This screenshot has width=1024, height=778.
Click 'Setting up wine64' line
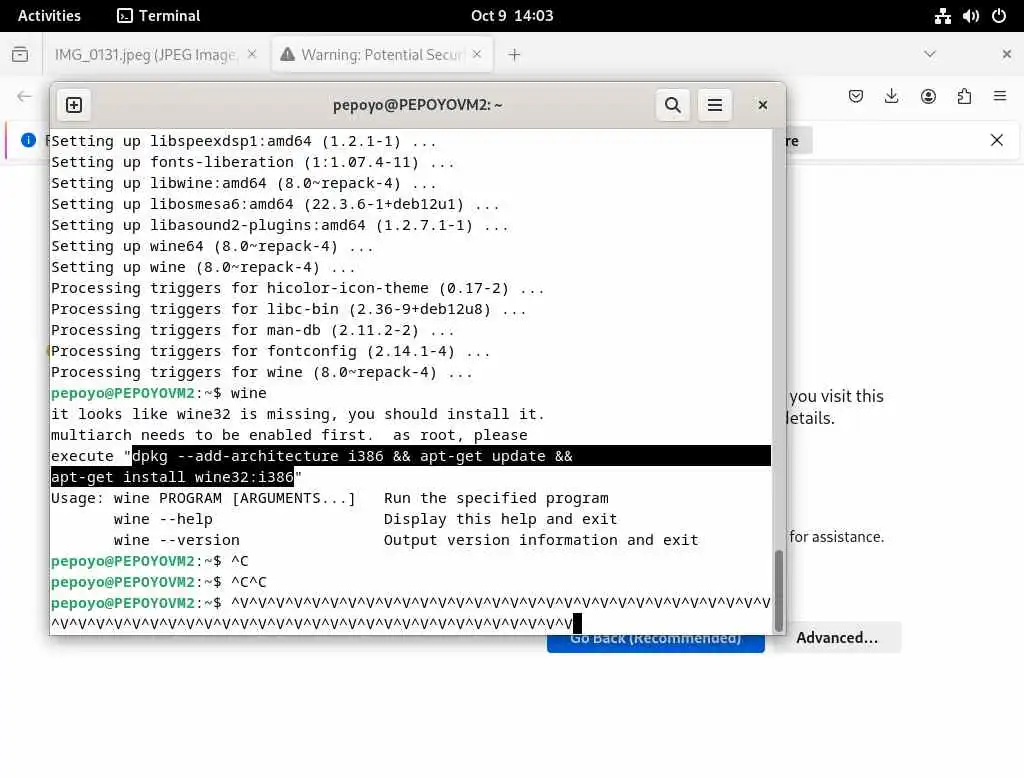(212, 246)
